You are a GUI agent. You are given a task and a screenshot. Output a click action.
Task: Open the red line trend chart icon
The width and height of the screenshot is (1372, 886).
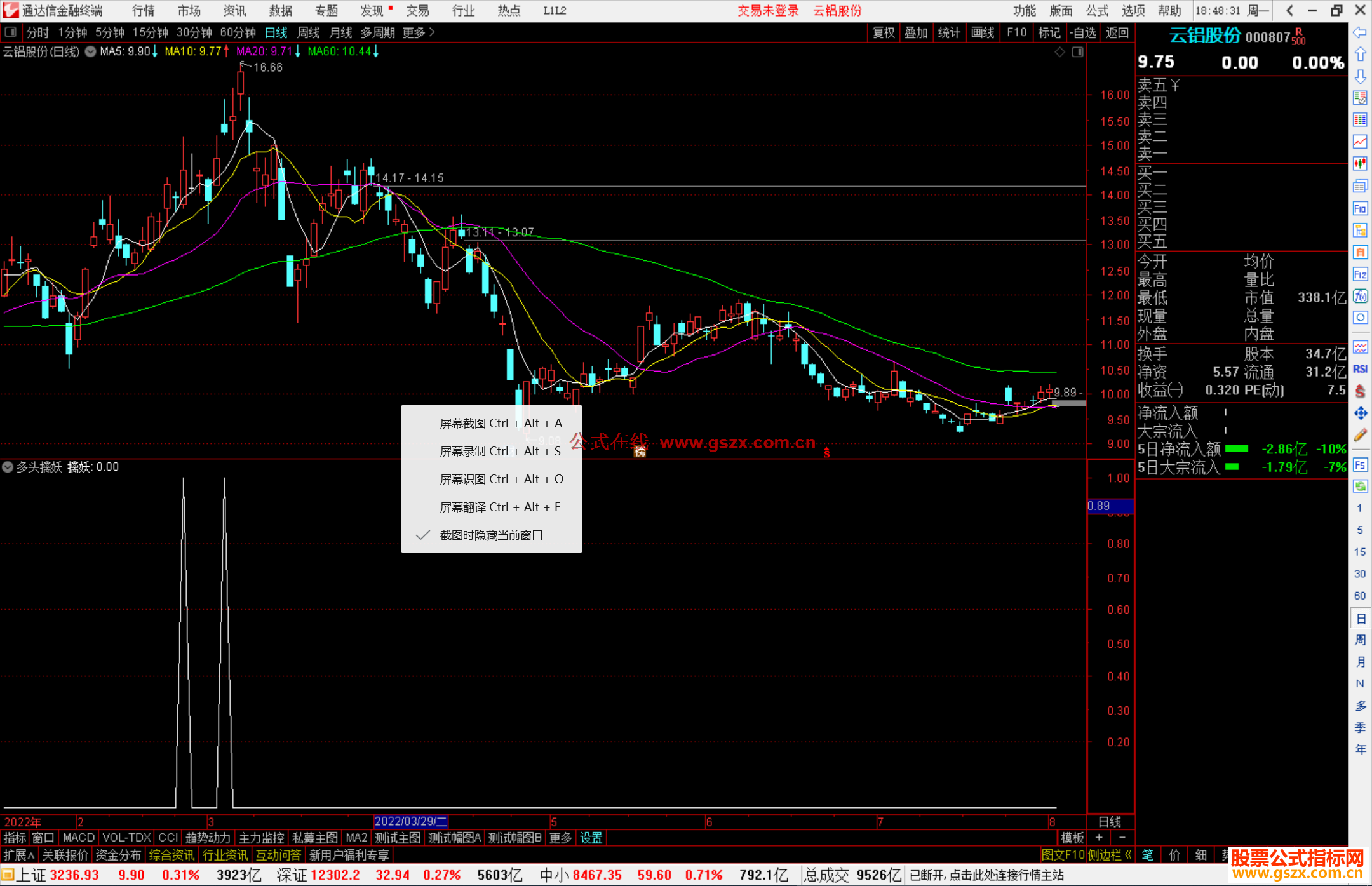tap(1360, 142)
